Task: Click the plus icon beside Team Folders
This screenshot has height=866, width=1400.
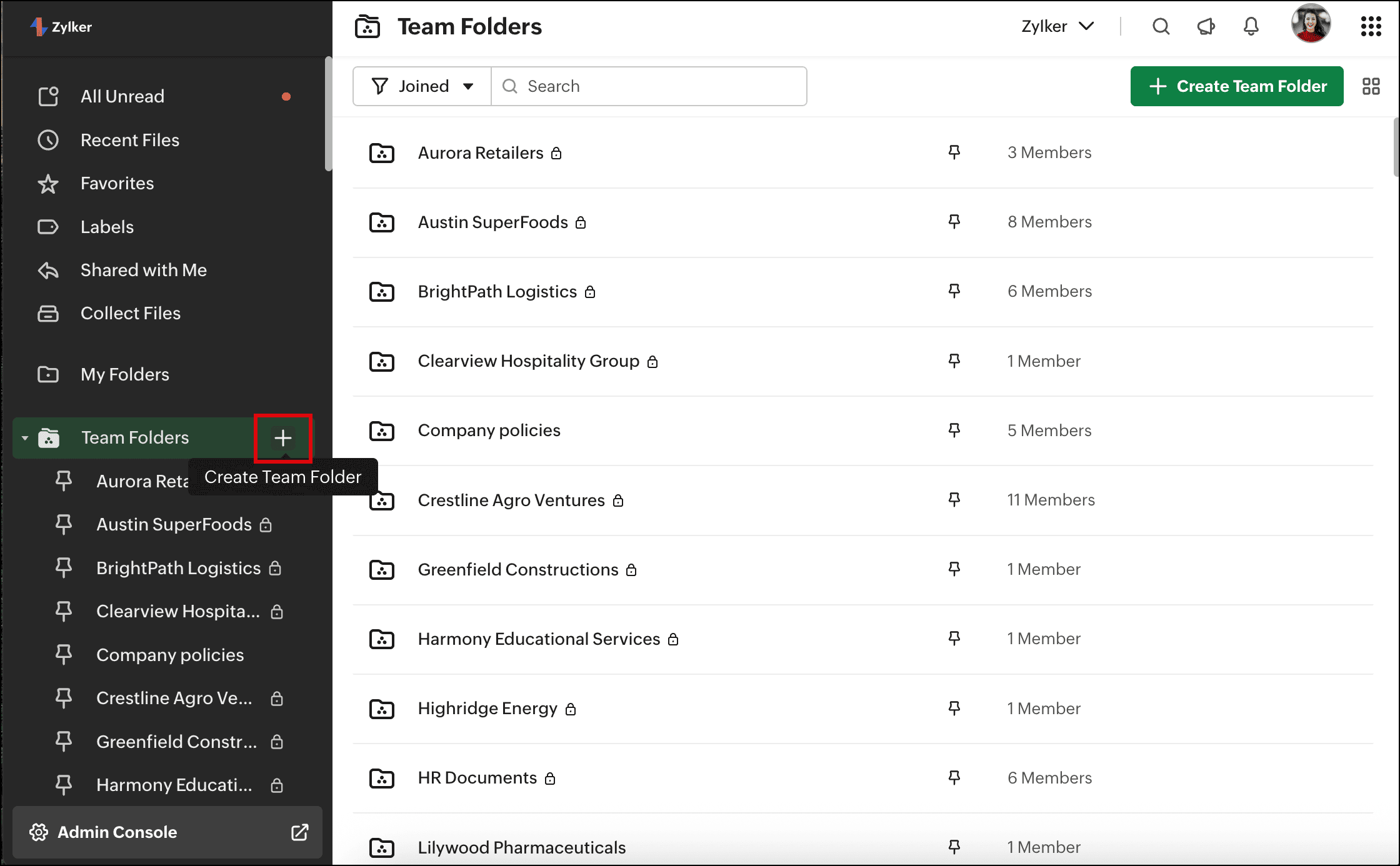Action: [283, 437]
